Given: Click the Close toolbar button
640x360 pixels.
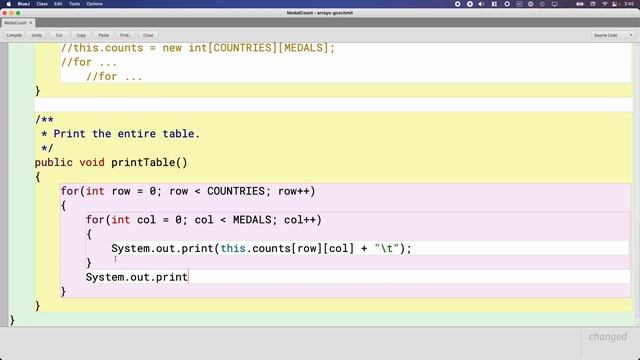Looking at the screenshot, I should 148,35.
